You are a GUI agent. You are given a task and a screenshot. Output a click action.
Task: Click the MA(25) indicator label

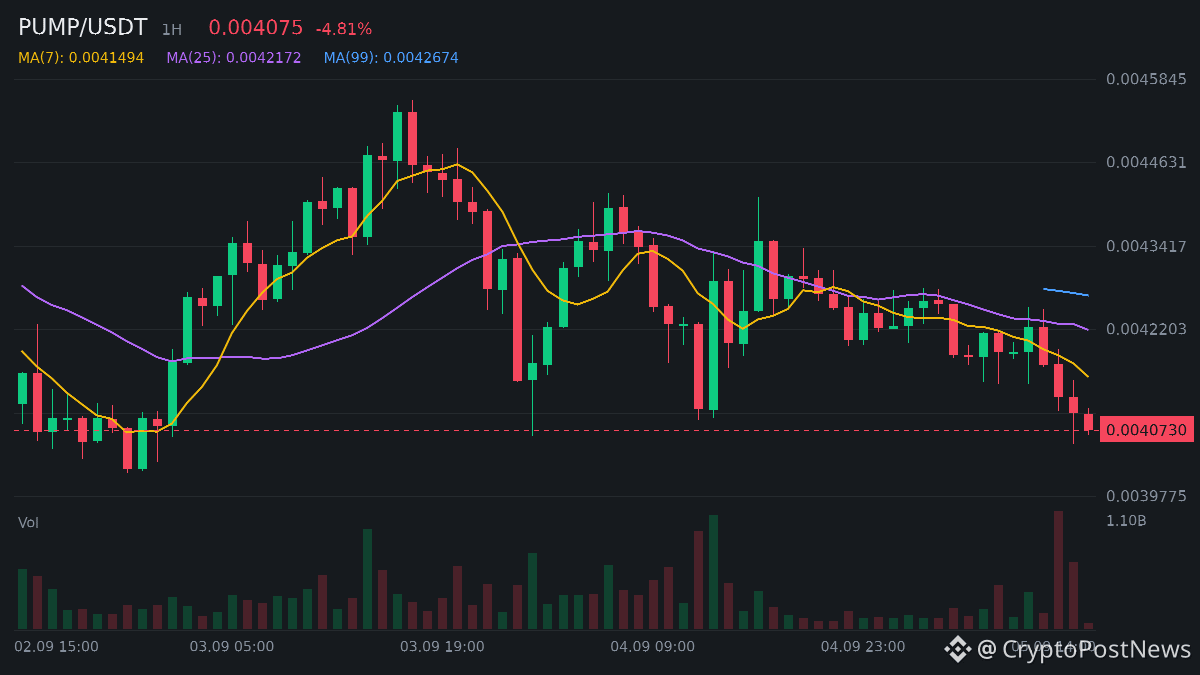pyautogui.click(x=234, y=58)
